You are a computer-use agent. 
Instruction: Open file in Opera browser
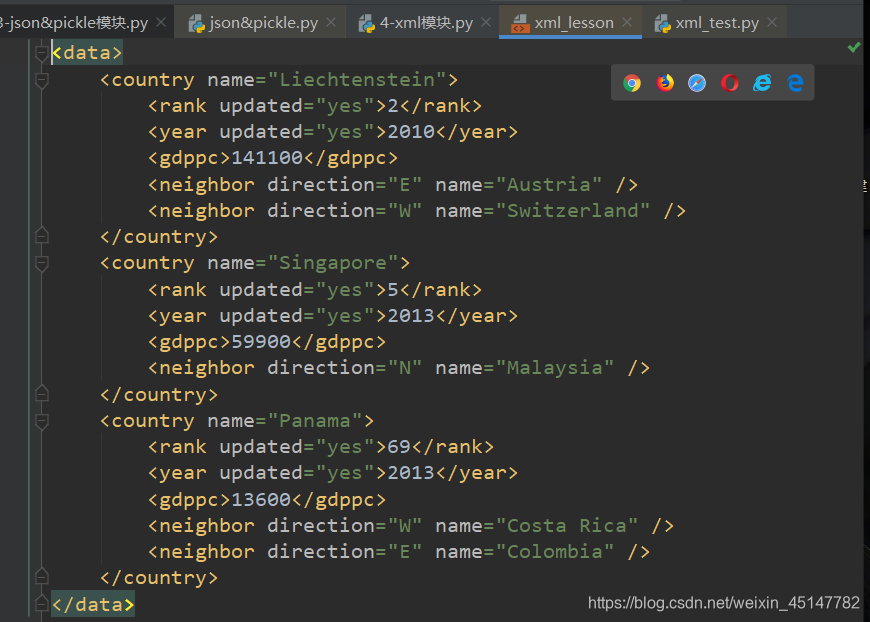730,83
